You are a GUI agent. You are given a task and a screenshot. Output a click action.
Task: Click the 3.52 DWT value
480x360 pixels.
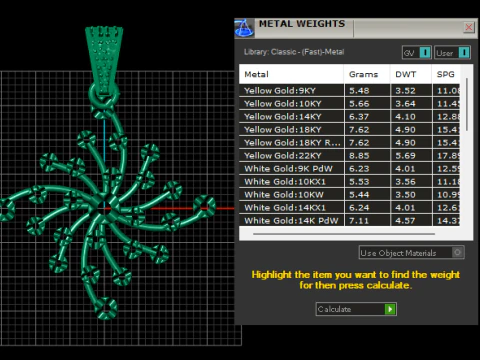coord(405,91)
